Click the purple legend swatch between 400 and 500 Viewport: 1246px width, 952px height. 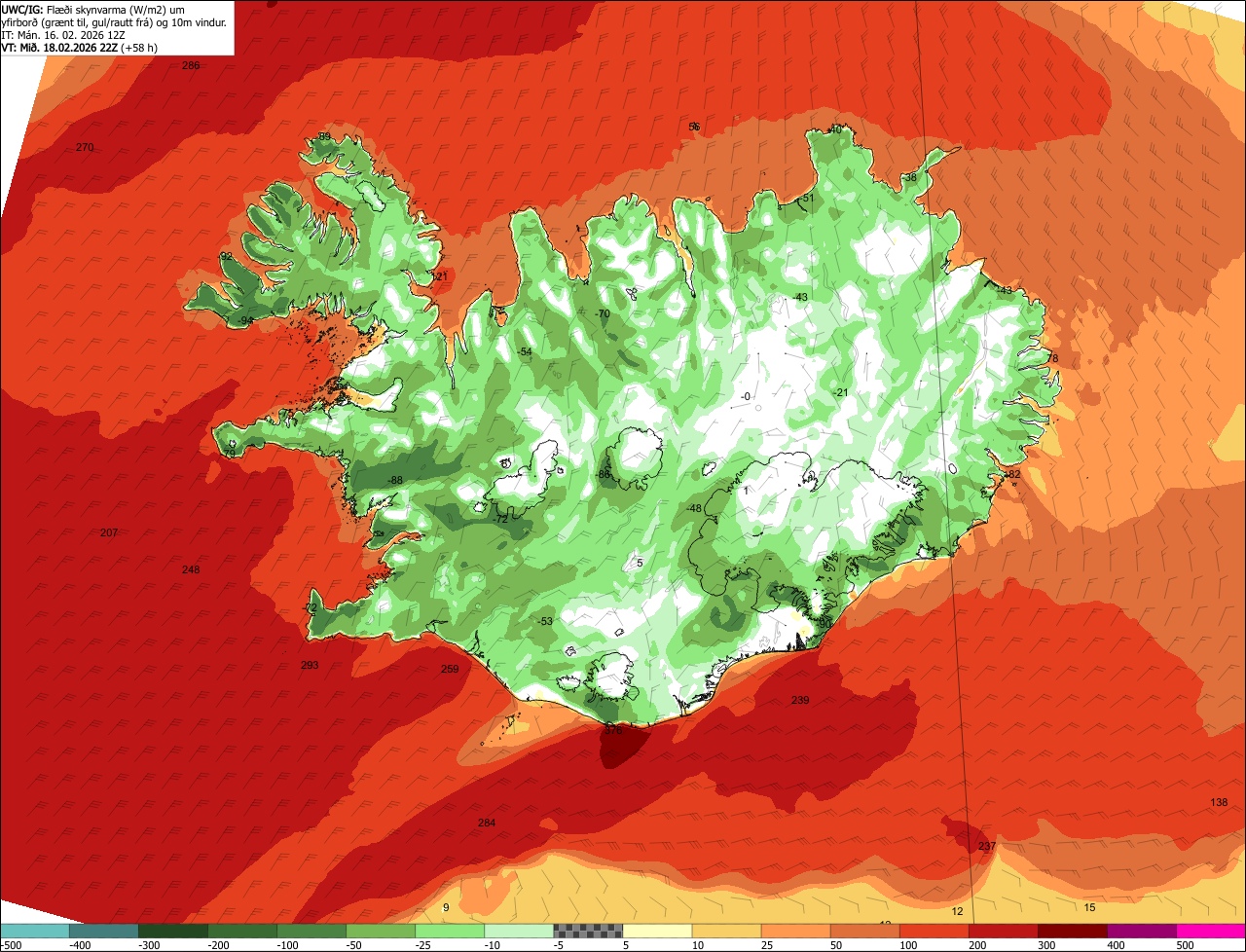1142,931
